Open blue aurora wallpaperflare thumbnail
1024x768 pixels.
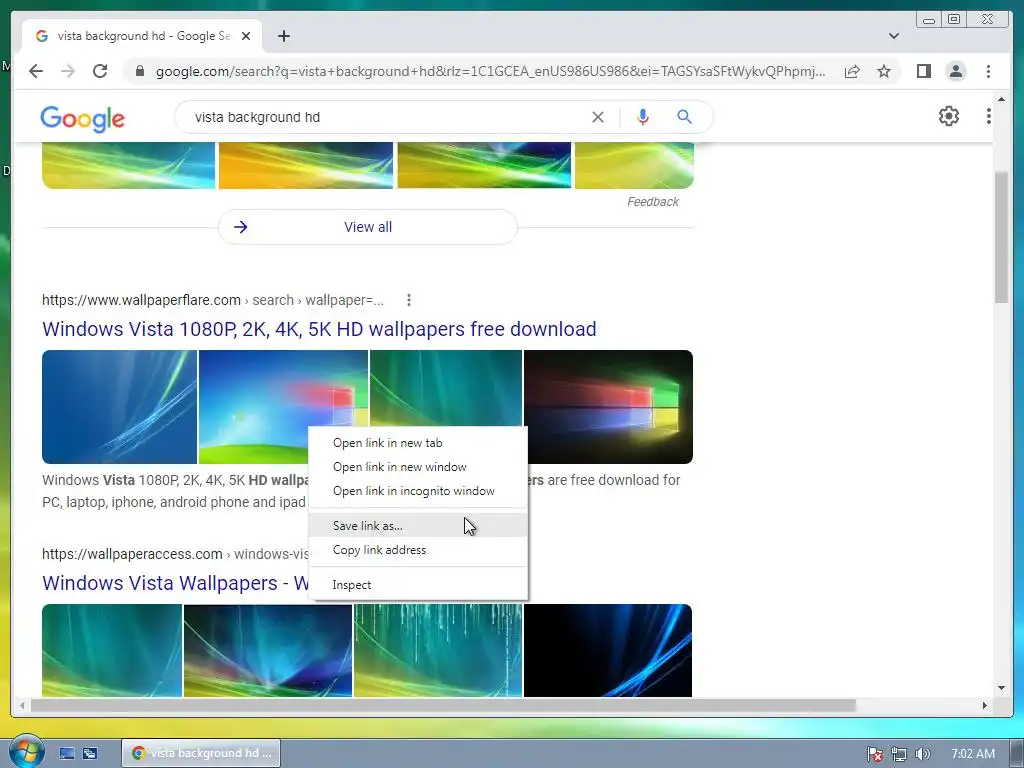[120, 407]
